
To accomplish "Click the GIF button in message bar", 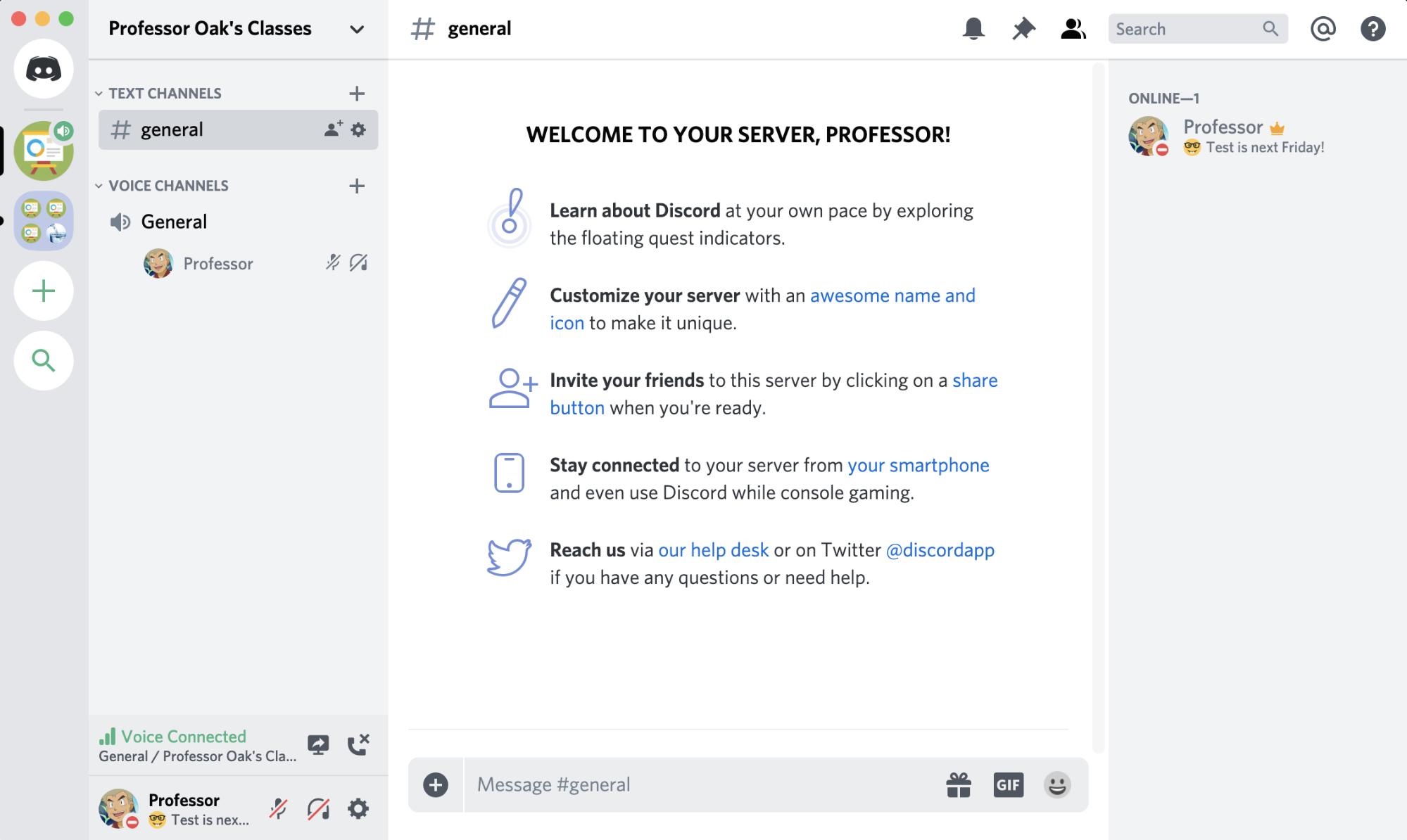I will (x=1008, y=783).
